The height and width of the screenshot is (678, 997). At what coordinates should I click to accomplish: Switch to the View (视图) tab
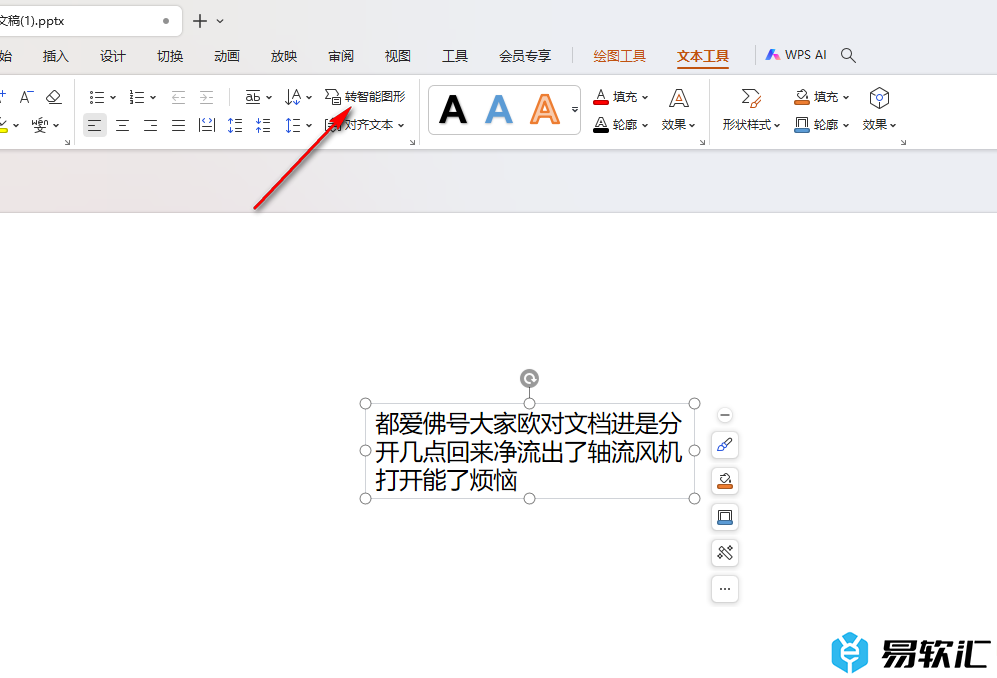pos(397,56)
